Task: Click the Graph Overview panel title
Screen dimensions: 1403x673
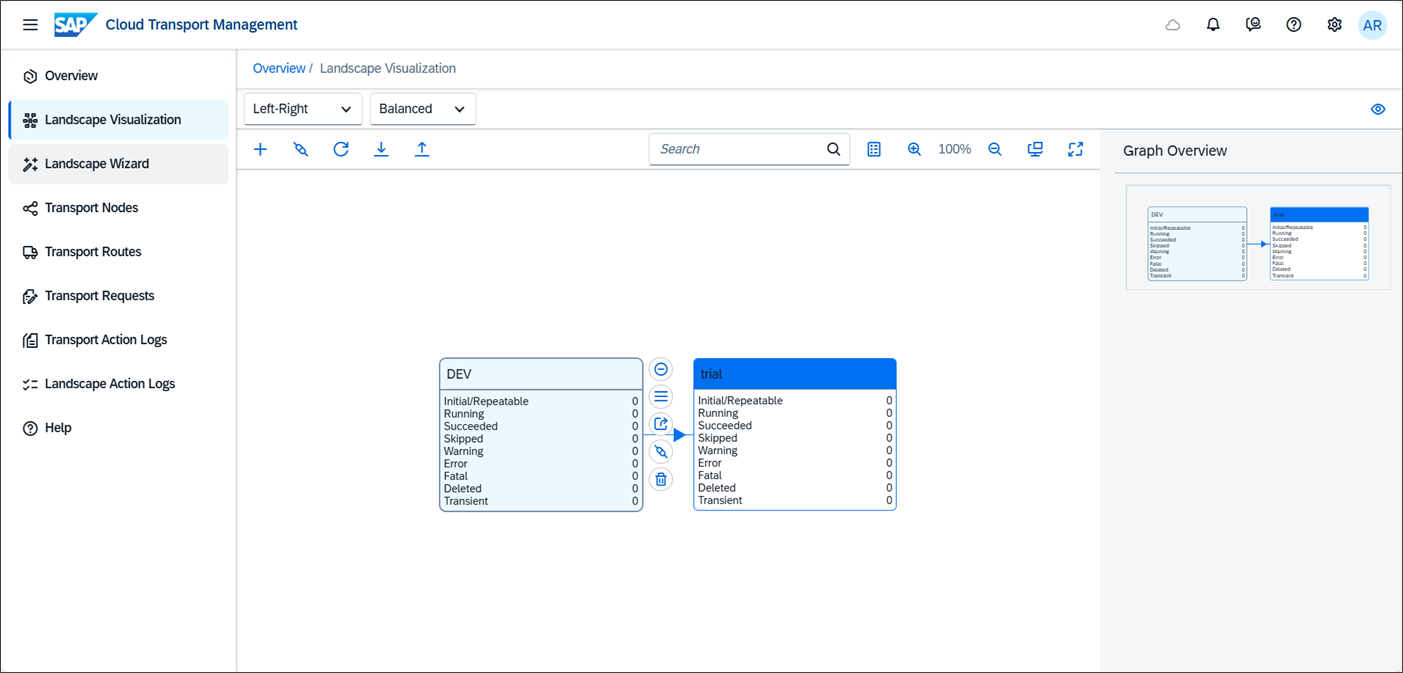Action: (1175, 151)
